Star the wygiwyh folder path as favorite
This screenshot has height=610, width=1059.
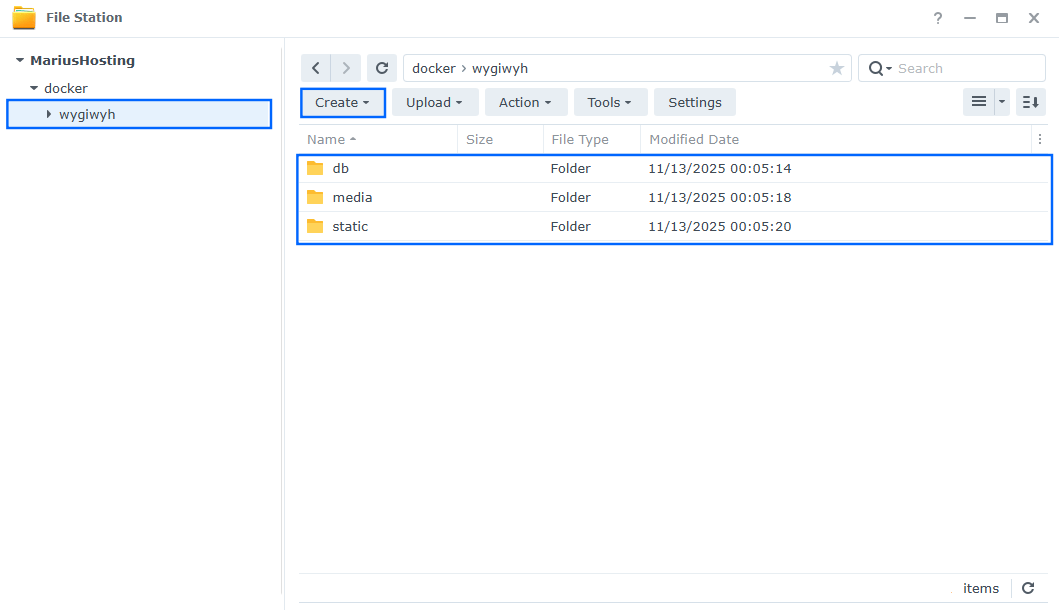pos(836,68)
